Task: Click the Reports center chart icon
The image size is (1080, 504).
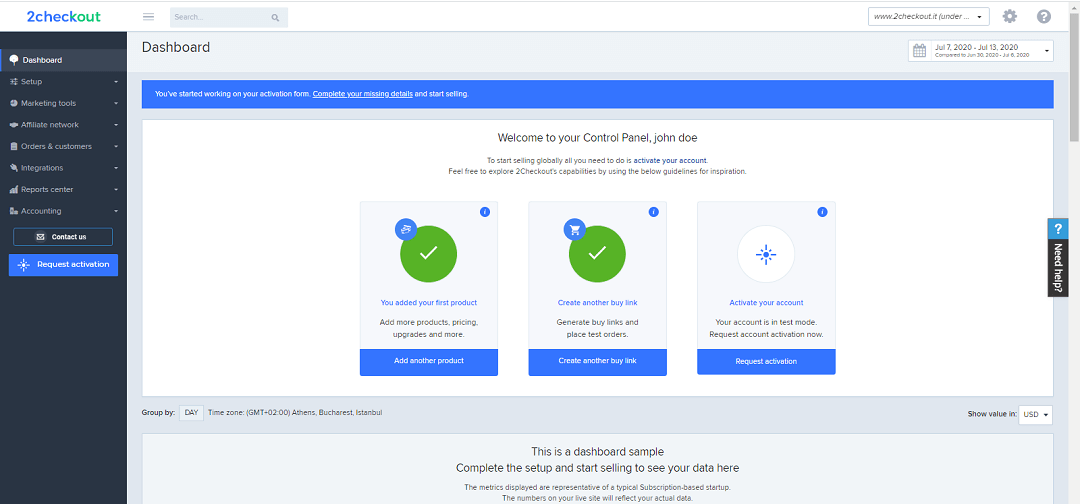Action: click(x=14, y=189)
